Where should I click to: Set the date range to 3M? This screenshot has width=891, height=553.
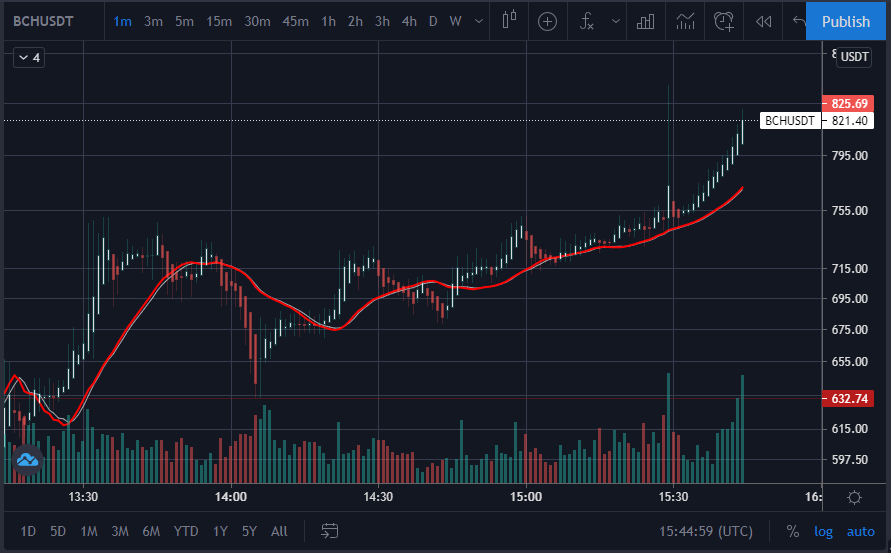(120, 531)
